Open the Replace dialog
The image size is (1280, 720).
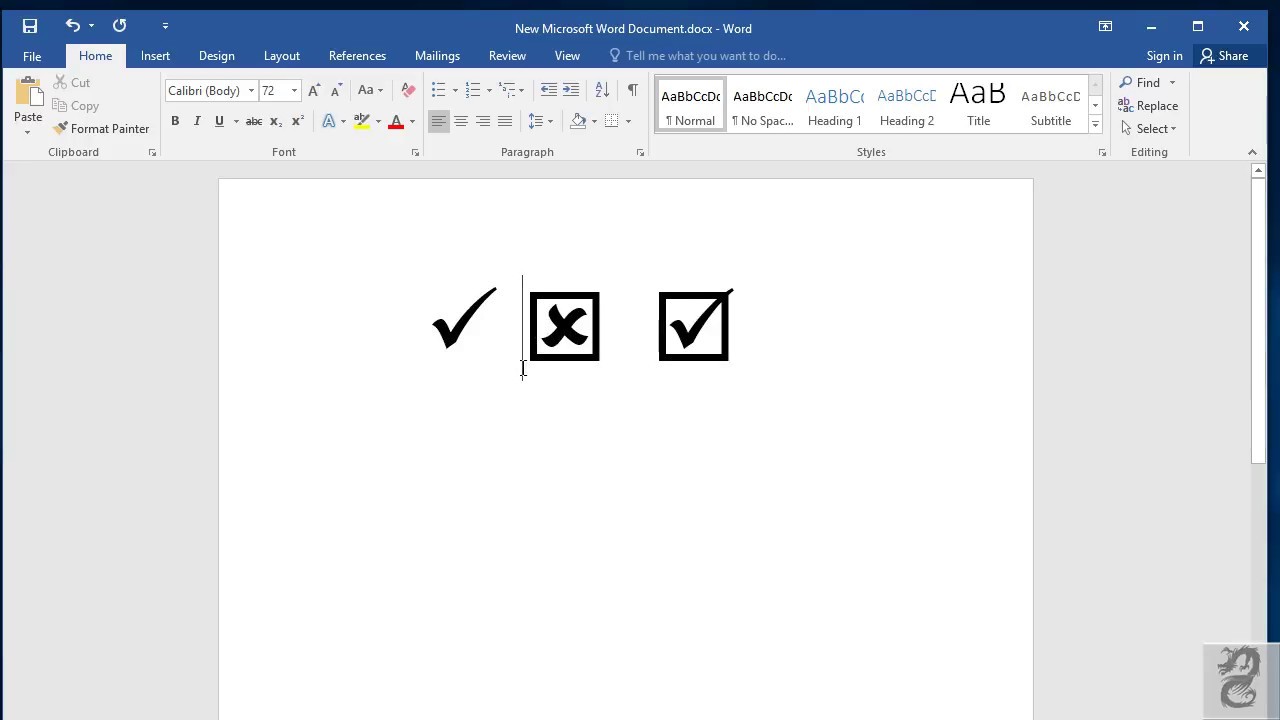click(1148, 105)
